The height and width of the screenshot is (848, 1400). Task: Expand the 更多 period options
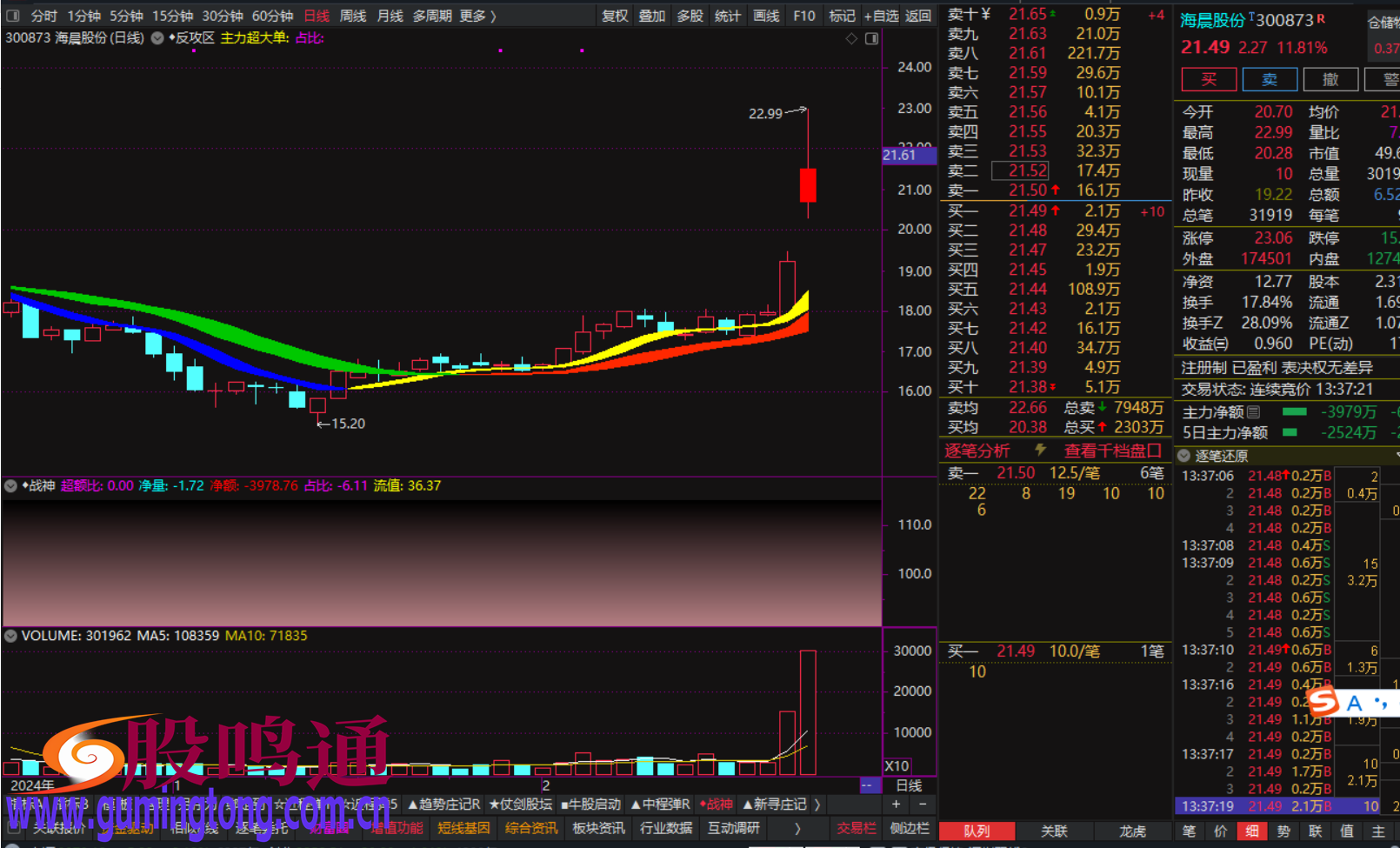pos(477,16)
